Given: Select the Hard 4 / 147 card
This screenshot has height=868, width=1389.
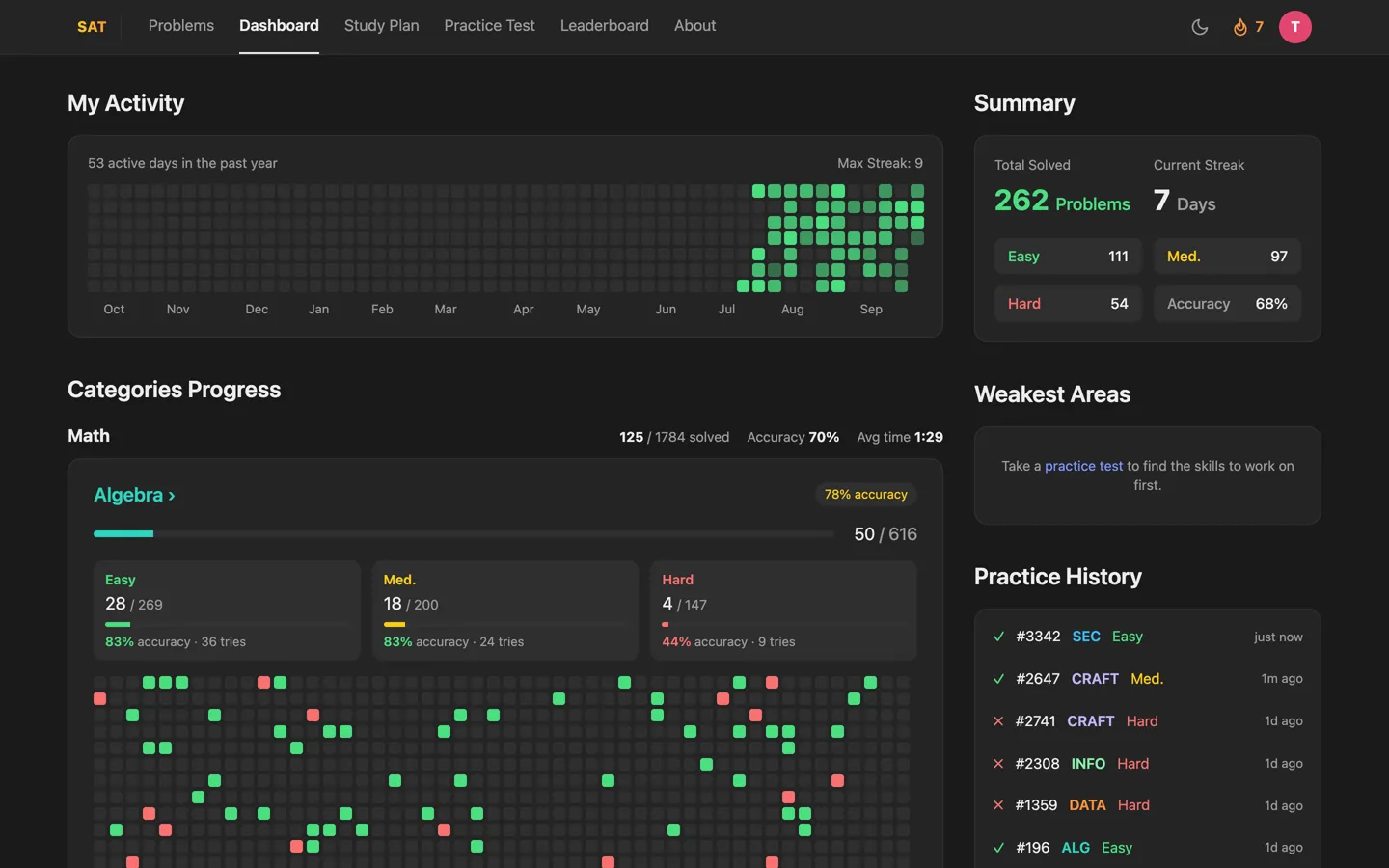Looking at the screenshot, I should pyautogui.click(x=783, y=610).
